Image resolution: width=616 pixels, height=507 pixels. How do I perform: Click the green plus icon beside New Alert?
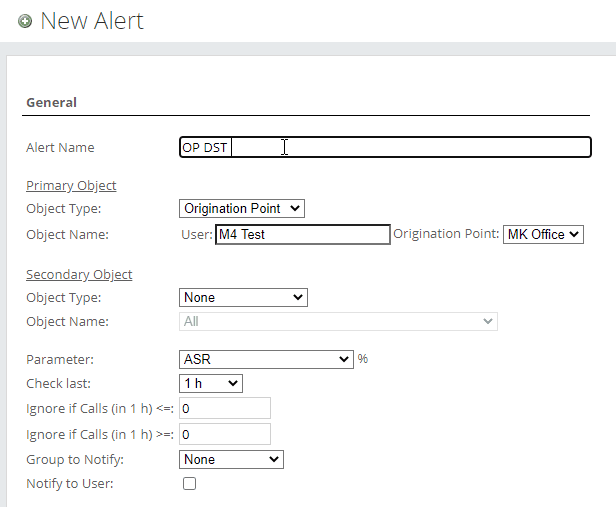click(25, 21)
